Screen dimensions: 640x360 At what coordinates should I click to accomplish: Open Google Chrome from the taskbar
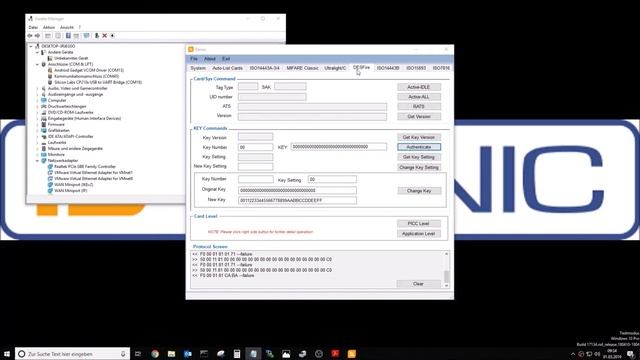[155, 354]
